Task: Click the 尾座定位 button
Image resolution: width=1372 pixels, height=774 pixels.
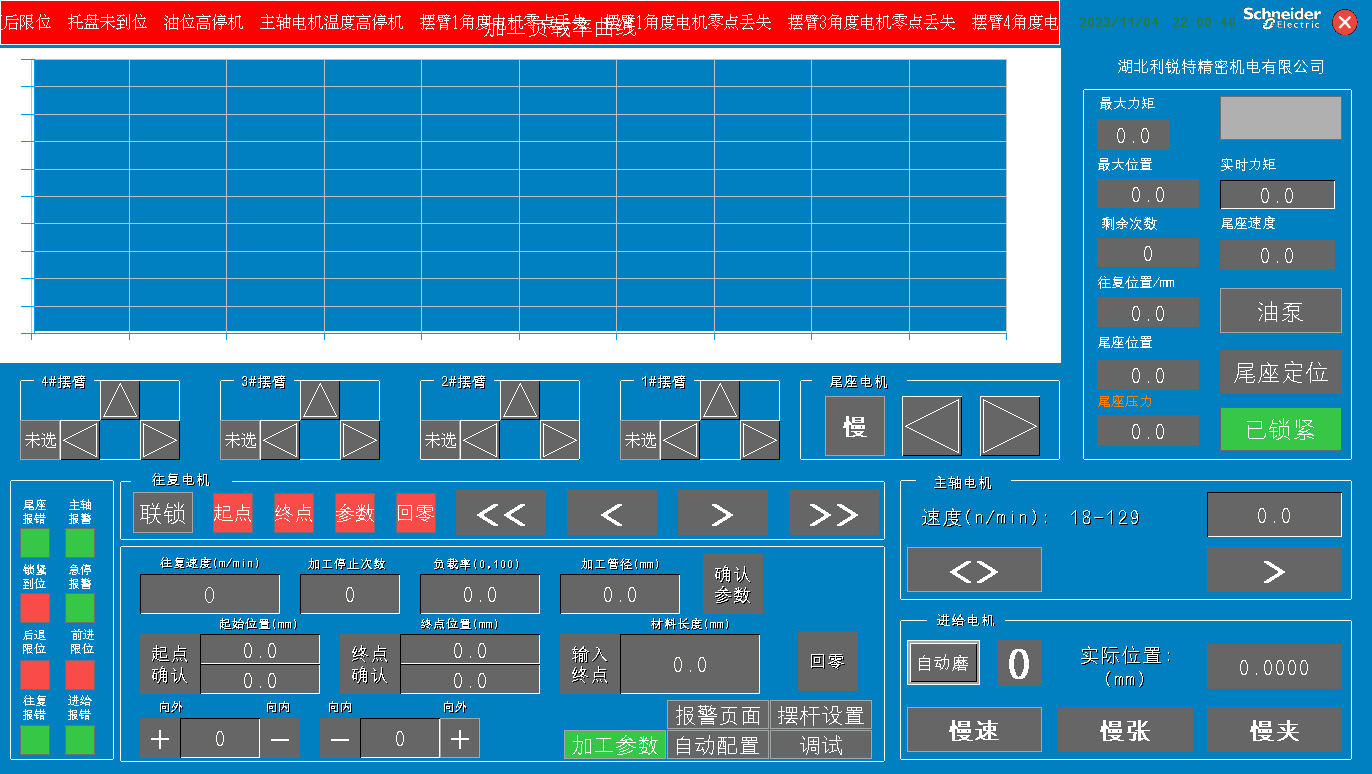Action: click(1281, 372)
